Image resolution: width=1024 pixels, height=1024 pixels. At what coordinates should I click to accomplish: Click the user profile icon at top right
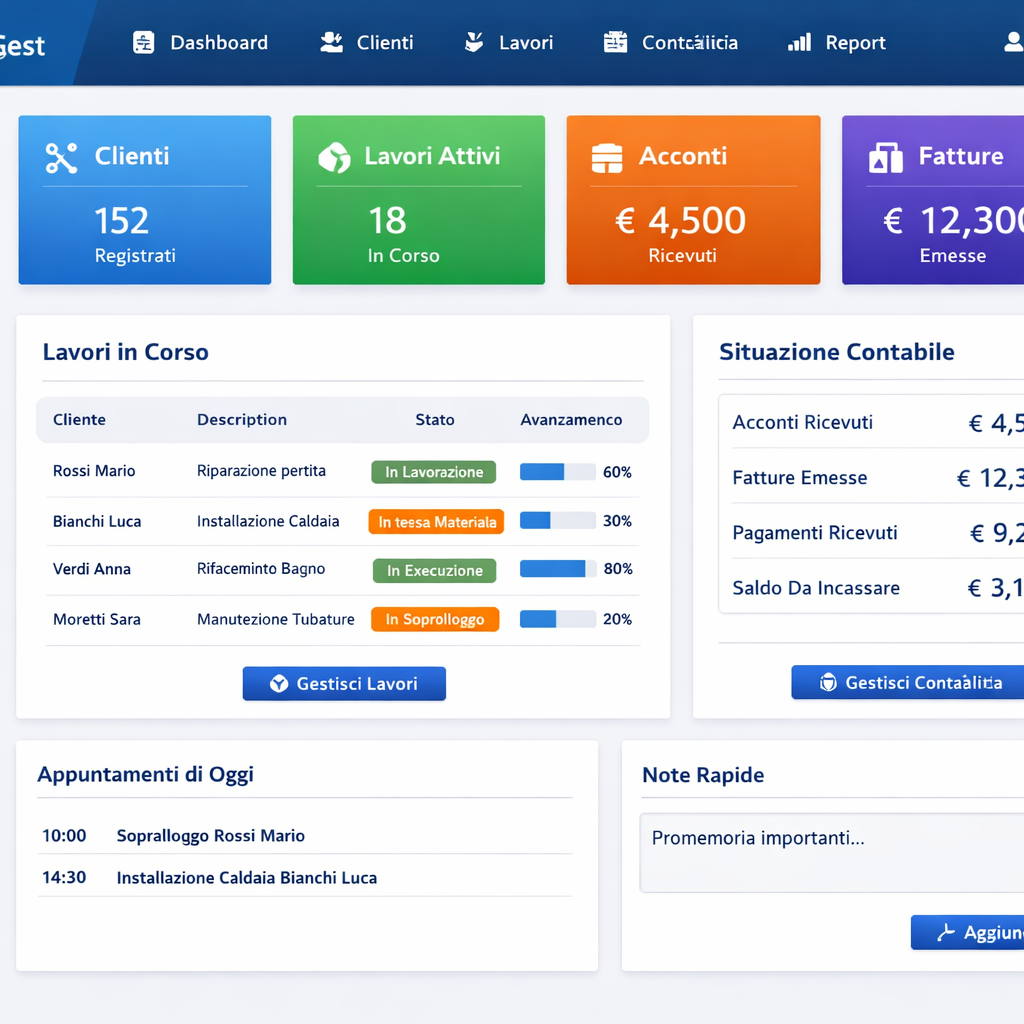coord(1012,42)
